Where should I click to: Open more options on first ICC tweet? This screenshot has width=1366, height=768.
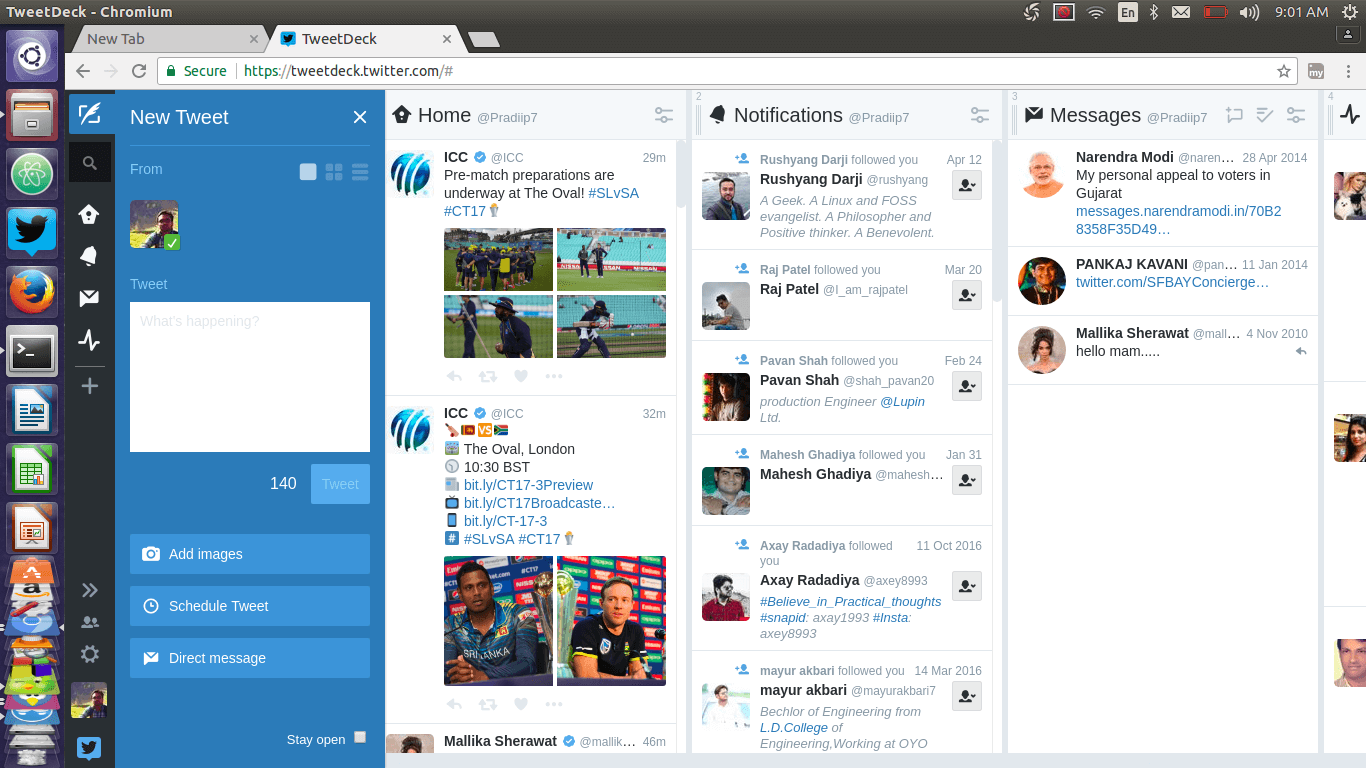pos(554,377)
